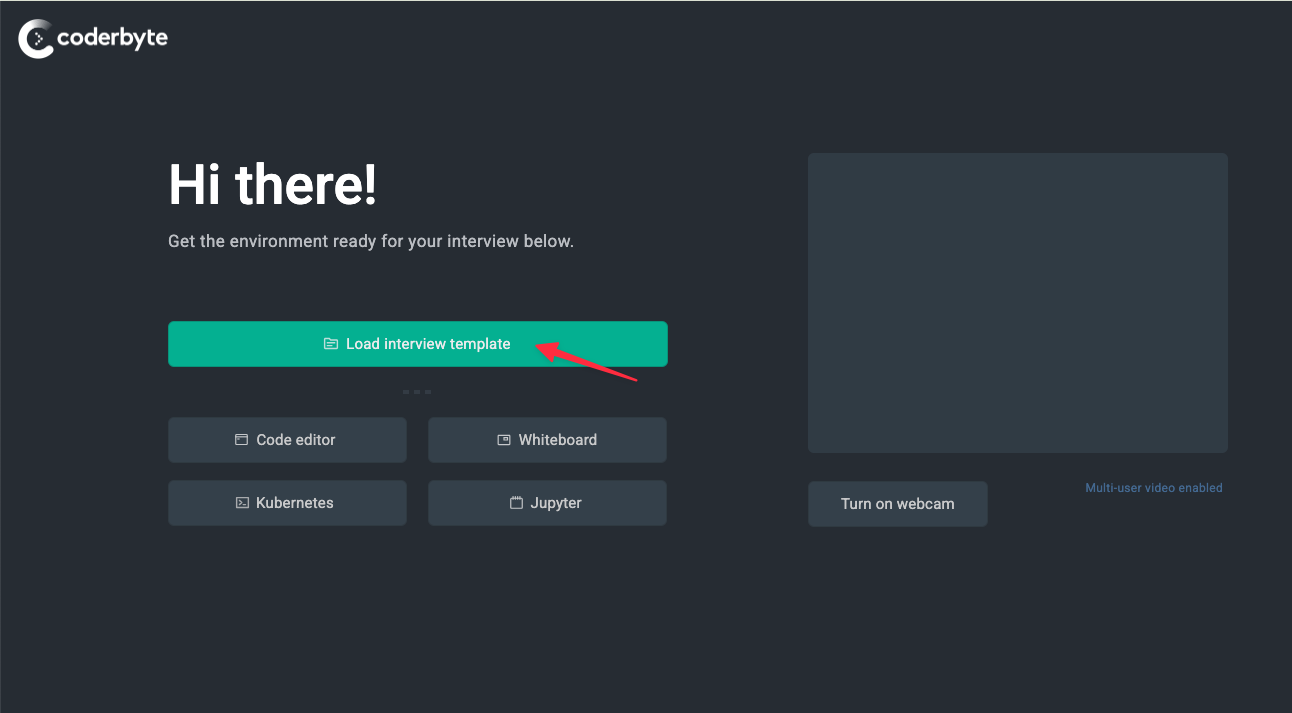The image size is (1292, 713).
Task: Click the empty webcam preview panel
Action: pos(1017,302)
